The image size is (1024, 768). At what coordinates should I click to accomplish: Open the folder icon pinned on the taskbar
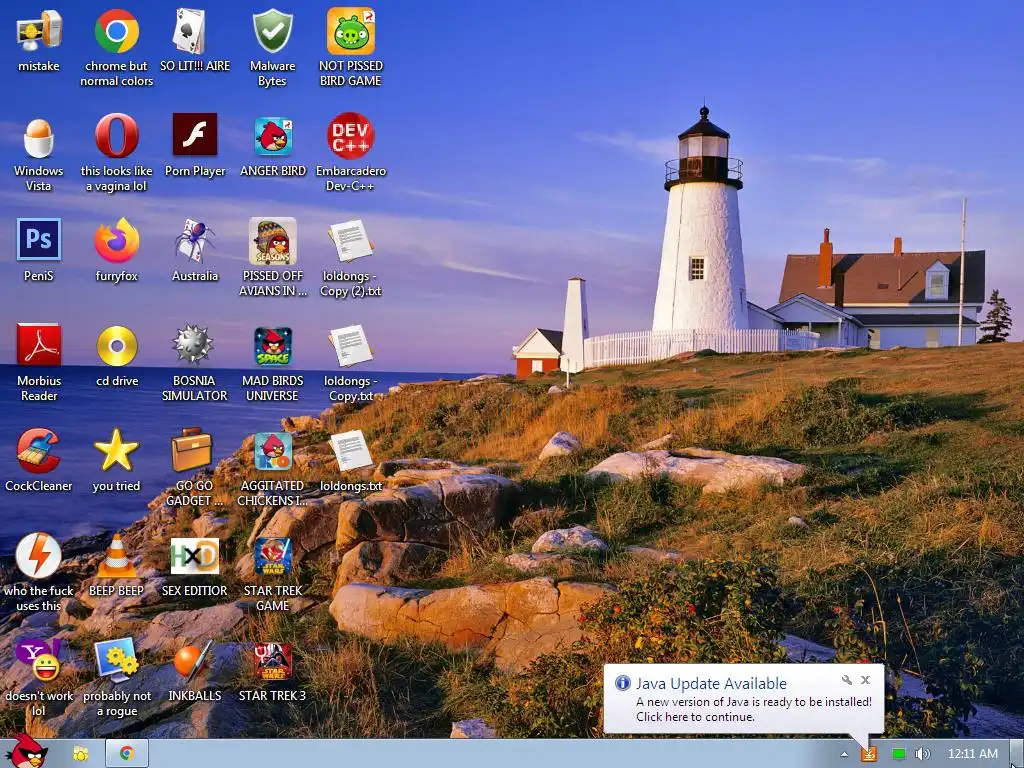click(x=81, y=754)
